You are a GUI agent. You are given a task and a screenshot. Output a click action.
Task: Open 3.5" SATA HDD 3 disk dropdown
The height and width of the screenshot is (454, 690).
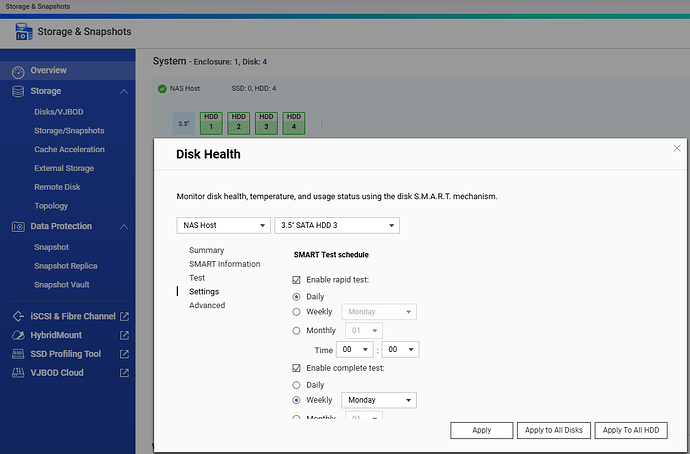[336, 225]
